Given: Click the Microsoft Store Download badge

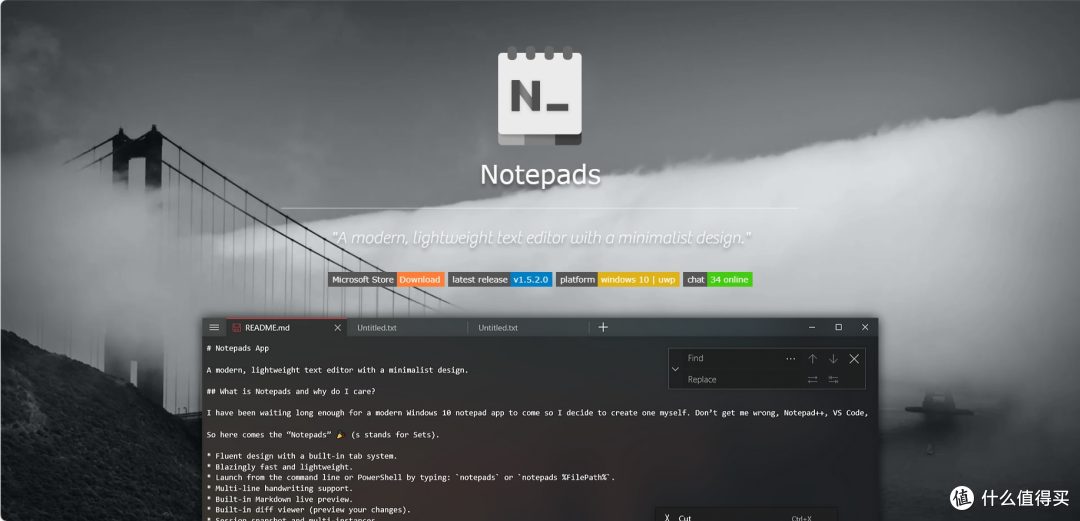Looking at the screenshot, I should point(386,280).
